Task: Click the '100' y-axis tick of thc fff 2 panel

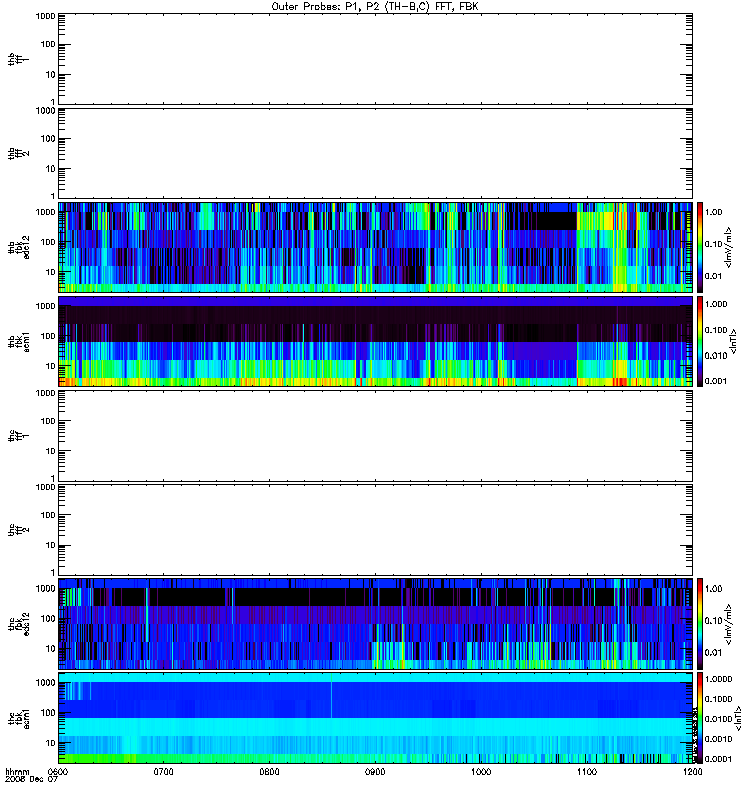Action: pyautogui.click(x=48, y=515)
